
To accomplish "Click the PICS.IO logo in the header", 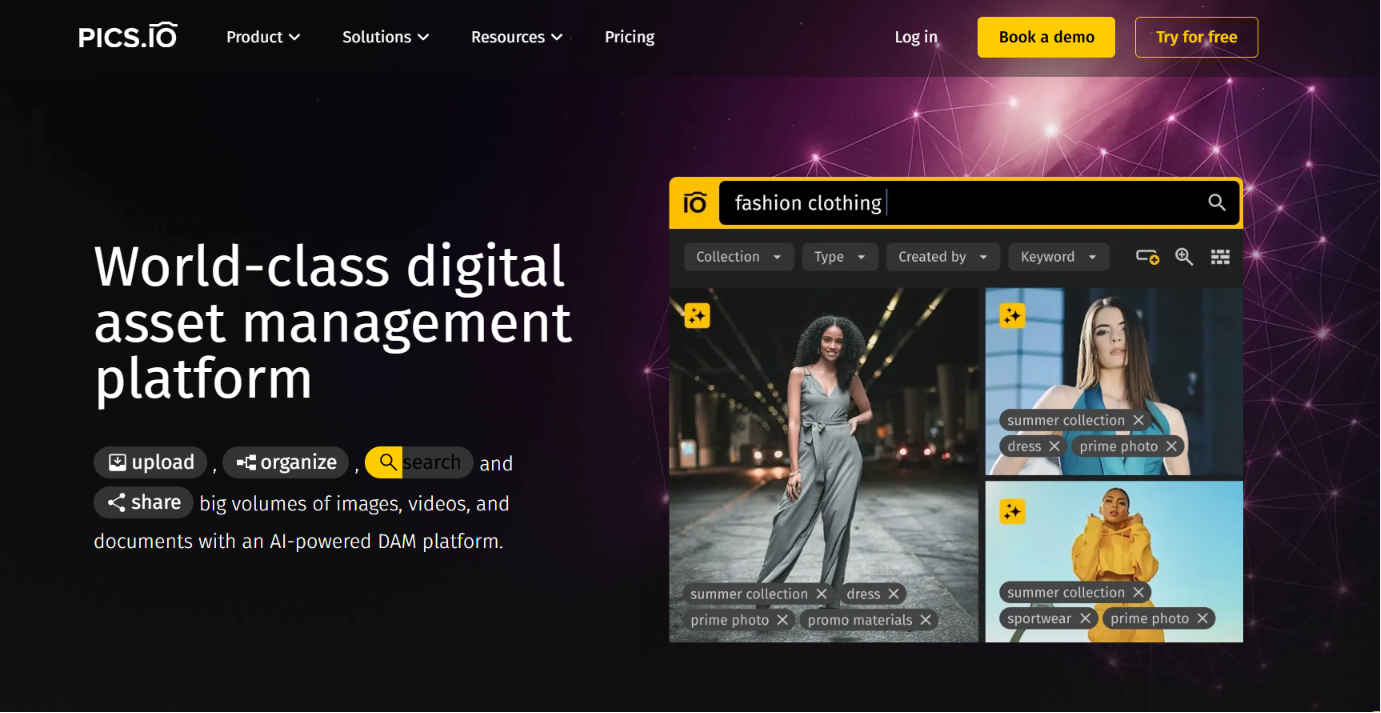I will tap(128, 36).
